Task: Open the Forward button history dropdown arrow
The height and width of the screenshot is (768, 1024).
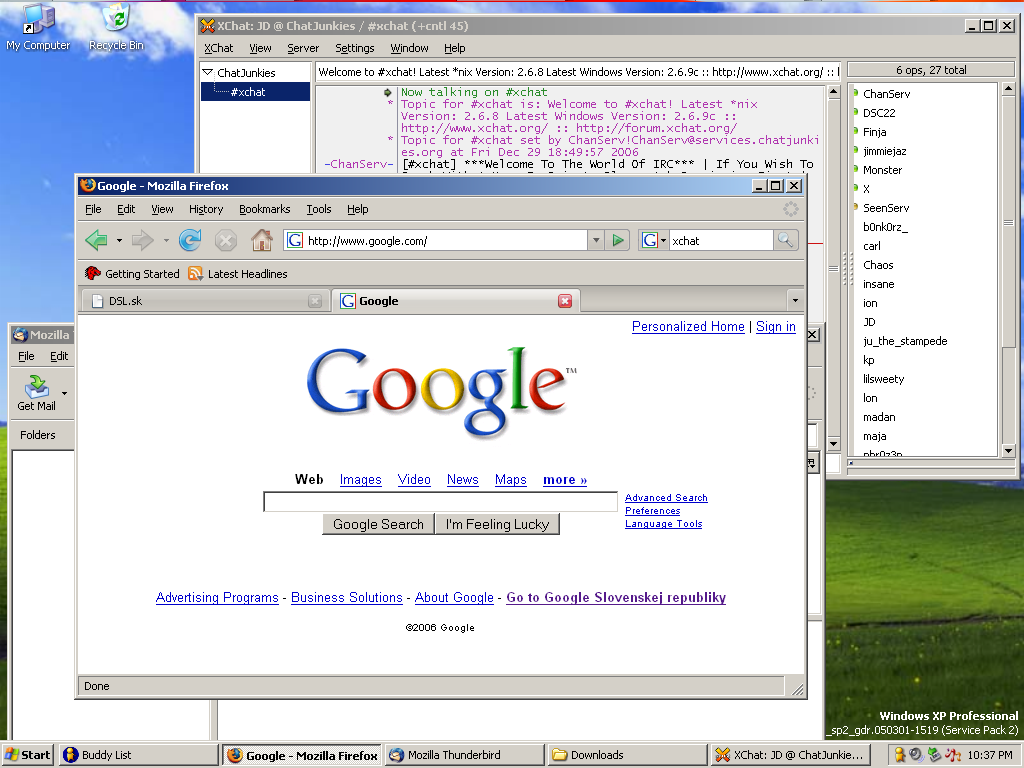Action: (x=166, y=240)
